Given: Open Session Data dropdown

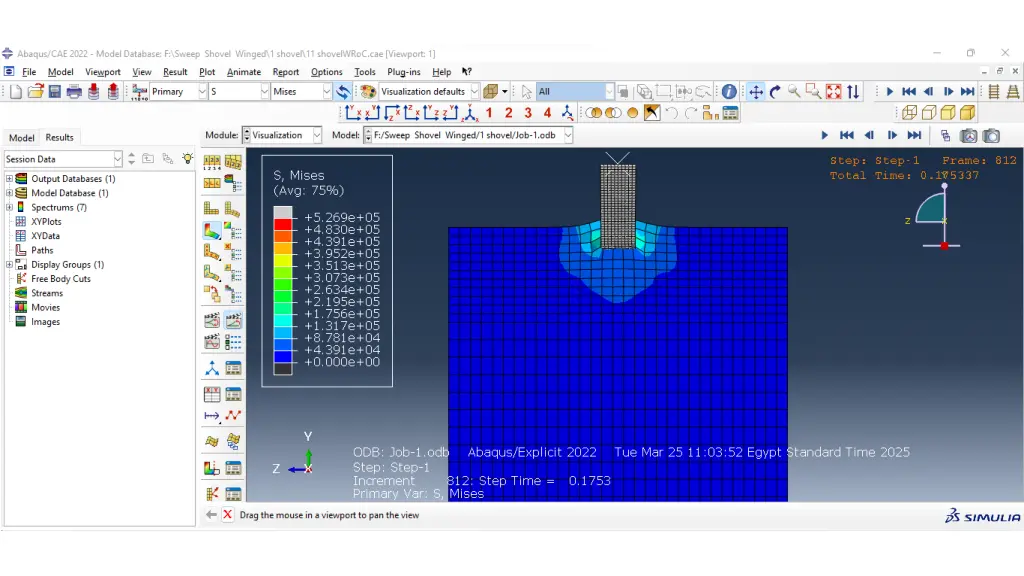Looking at the screenshot, I should 117,159.
